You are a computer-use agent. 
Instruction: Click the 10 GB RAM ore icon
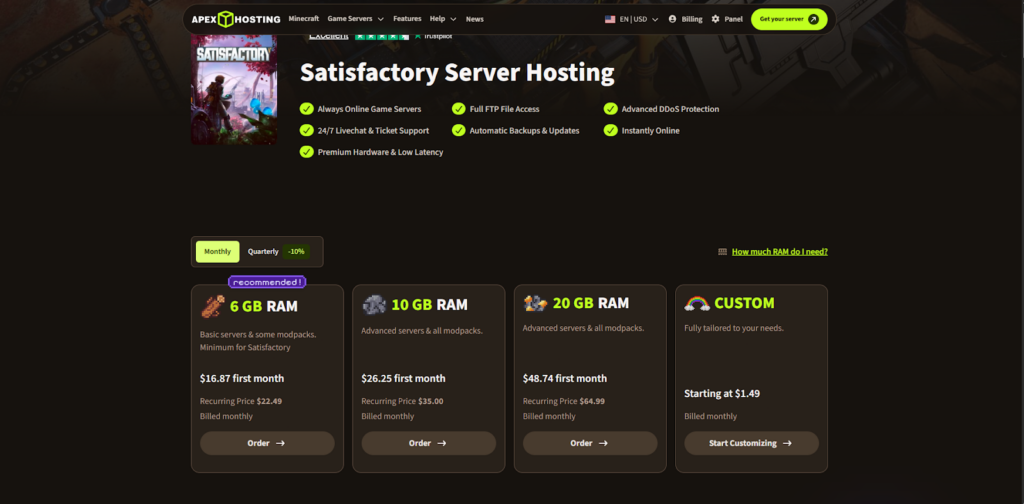coord(374,305)
